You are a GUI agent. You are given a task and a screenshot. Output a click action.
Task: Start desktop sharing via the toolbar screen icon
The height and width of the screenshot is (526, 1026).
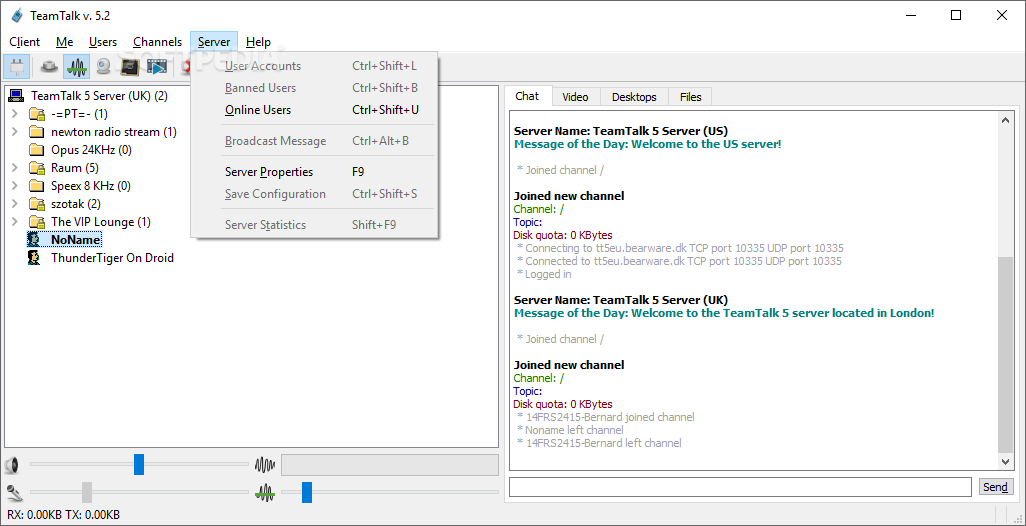pyautogui.click(x=130, y=67)
